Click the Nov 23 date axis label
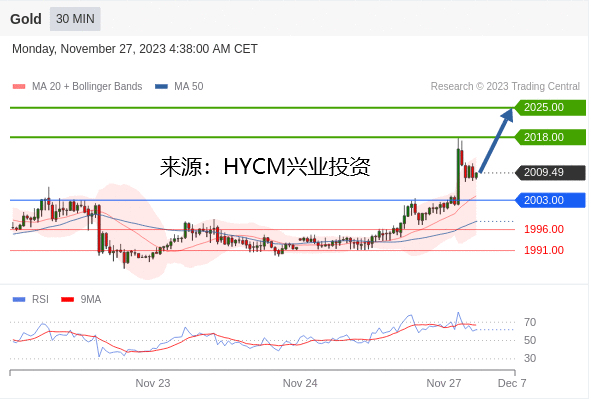 [153, 383]
